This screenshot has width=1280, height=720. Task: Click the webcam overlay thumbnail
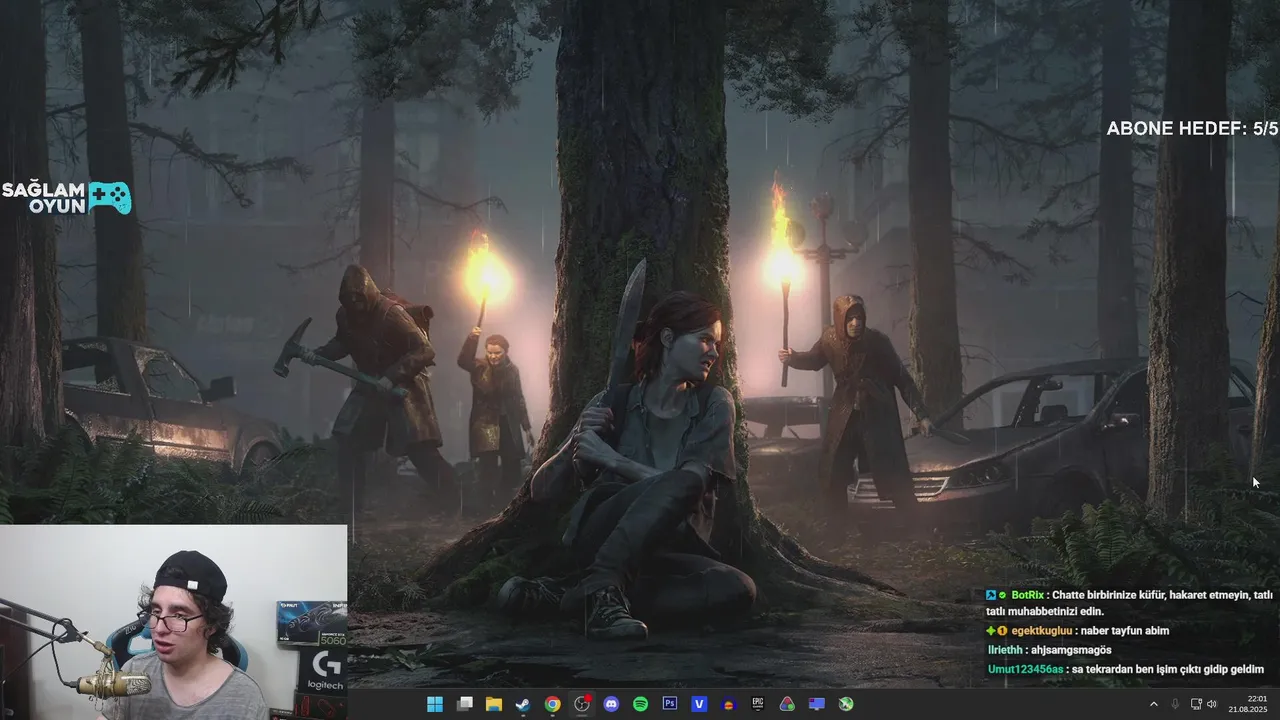pyautogui.click(x=173, y=622)
